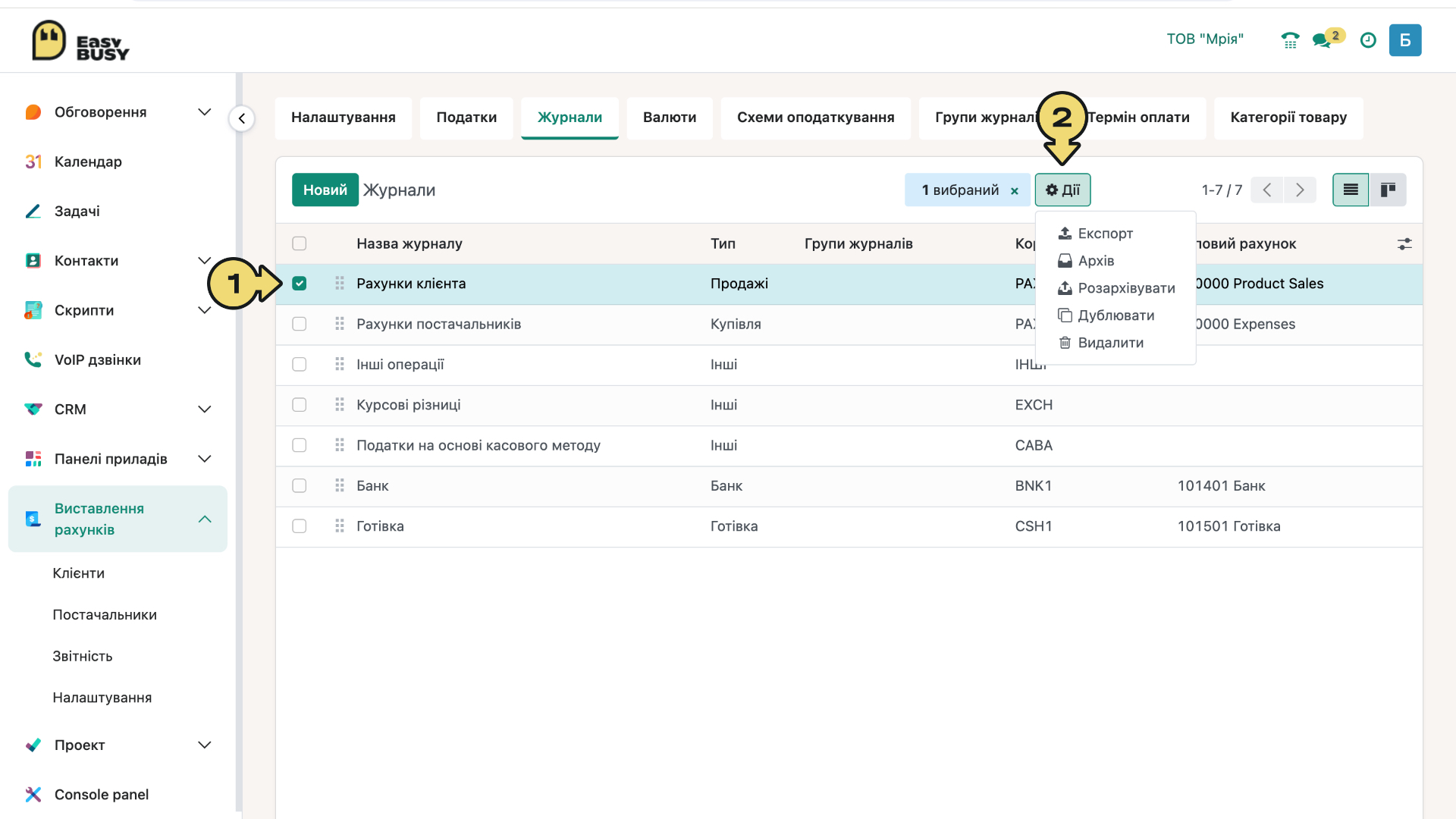Open Задачі from sidebar
Screen dimensions: 1456x819
77,211
